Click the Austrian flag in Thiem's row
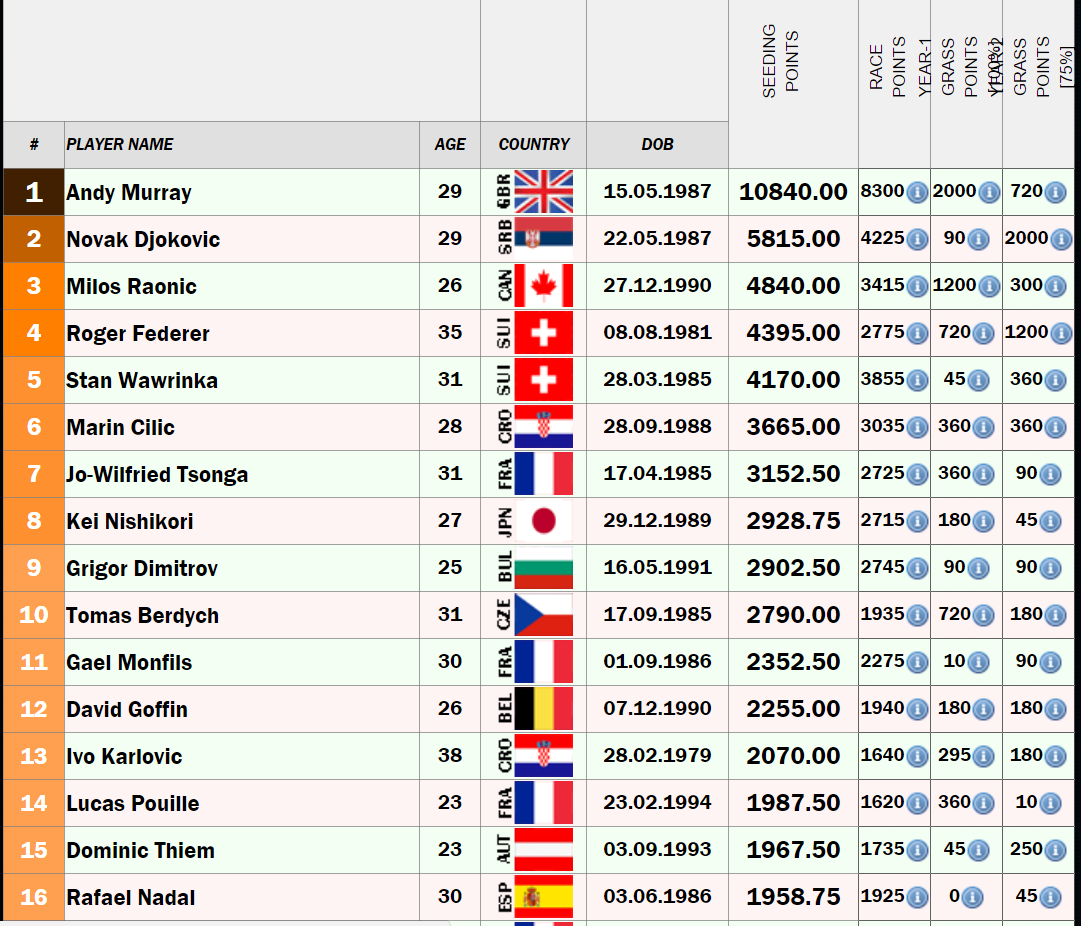Screen dimensions: 1081x926 pos(543,849)
